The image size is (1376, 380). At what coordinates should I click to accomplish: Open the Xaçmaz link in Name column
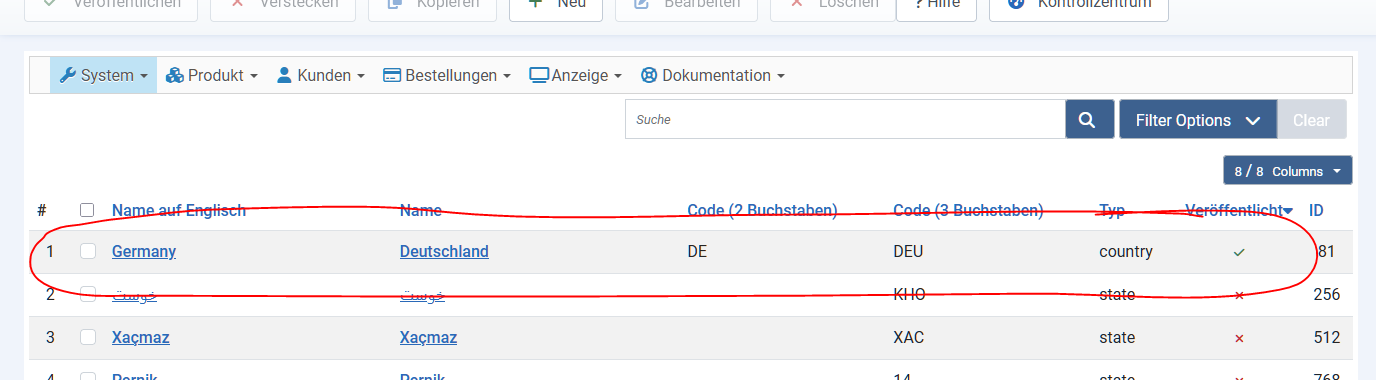[428, 337]
